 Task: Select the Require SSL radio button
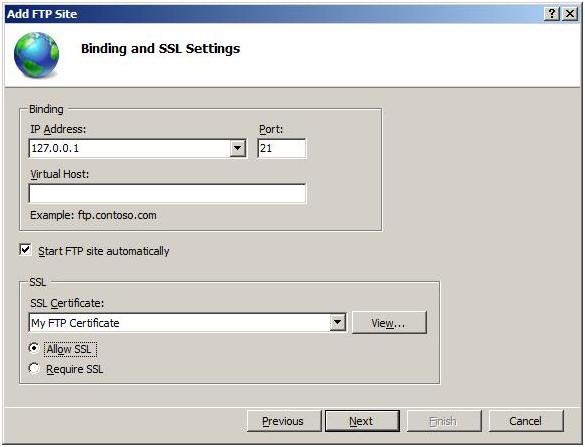coord(34,368)
